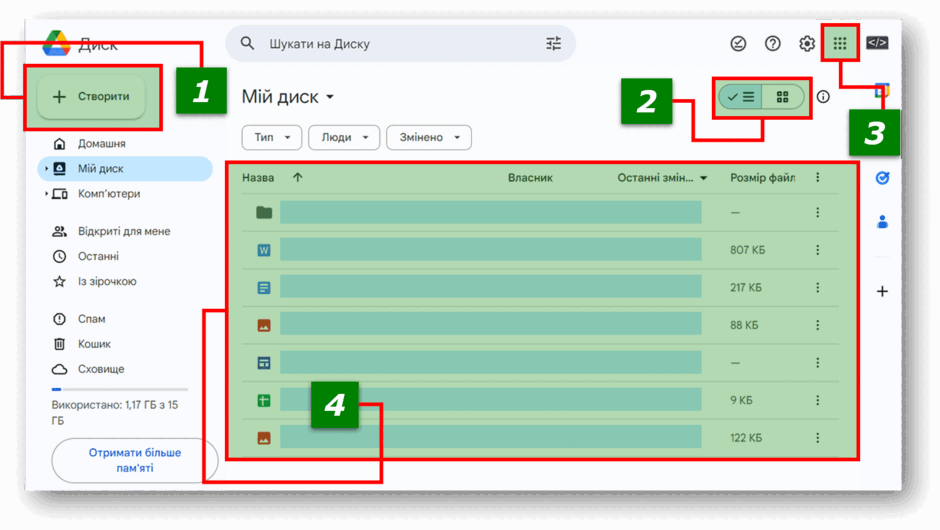Click the Google Drive logo
Image resolution: width=940 pixels, height=530 pixels.
(57, 44)
